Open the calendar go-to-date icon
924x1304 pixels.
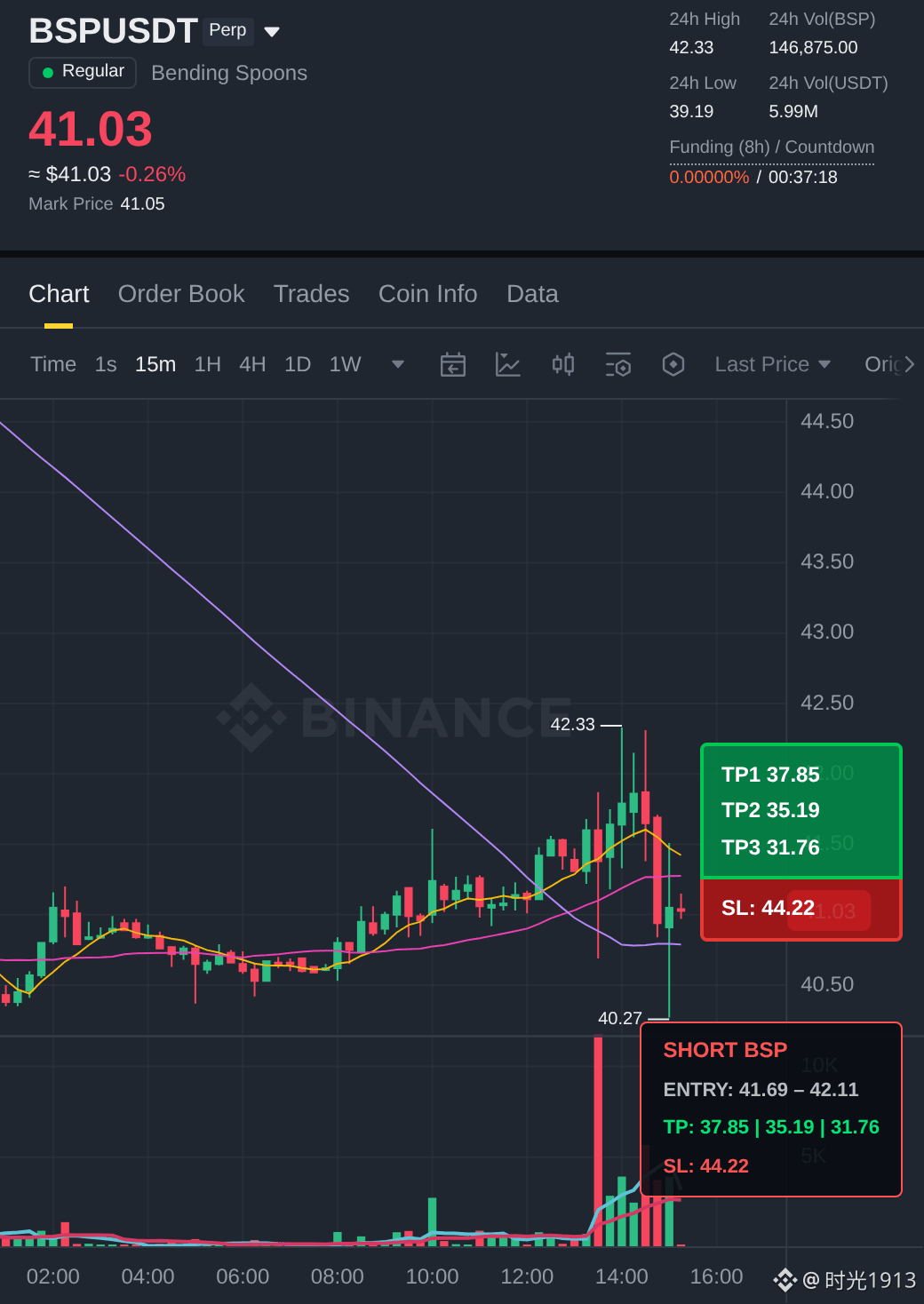[453, 364]
